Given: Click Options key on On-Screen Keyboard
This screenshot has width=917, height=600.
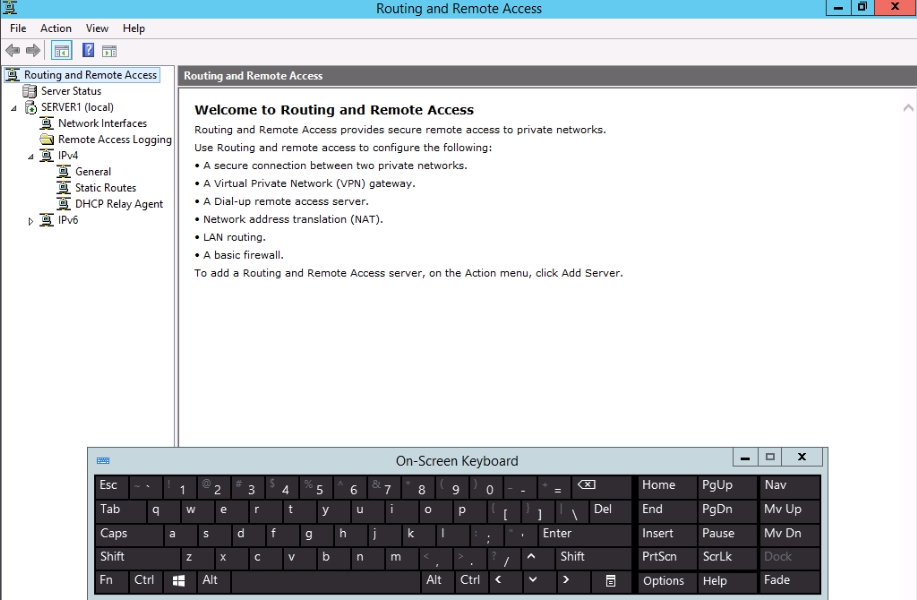Looking at the screenshot, I should pyautogui.click(x=664, y=581).
